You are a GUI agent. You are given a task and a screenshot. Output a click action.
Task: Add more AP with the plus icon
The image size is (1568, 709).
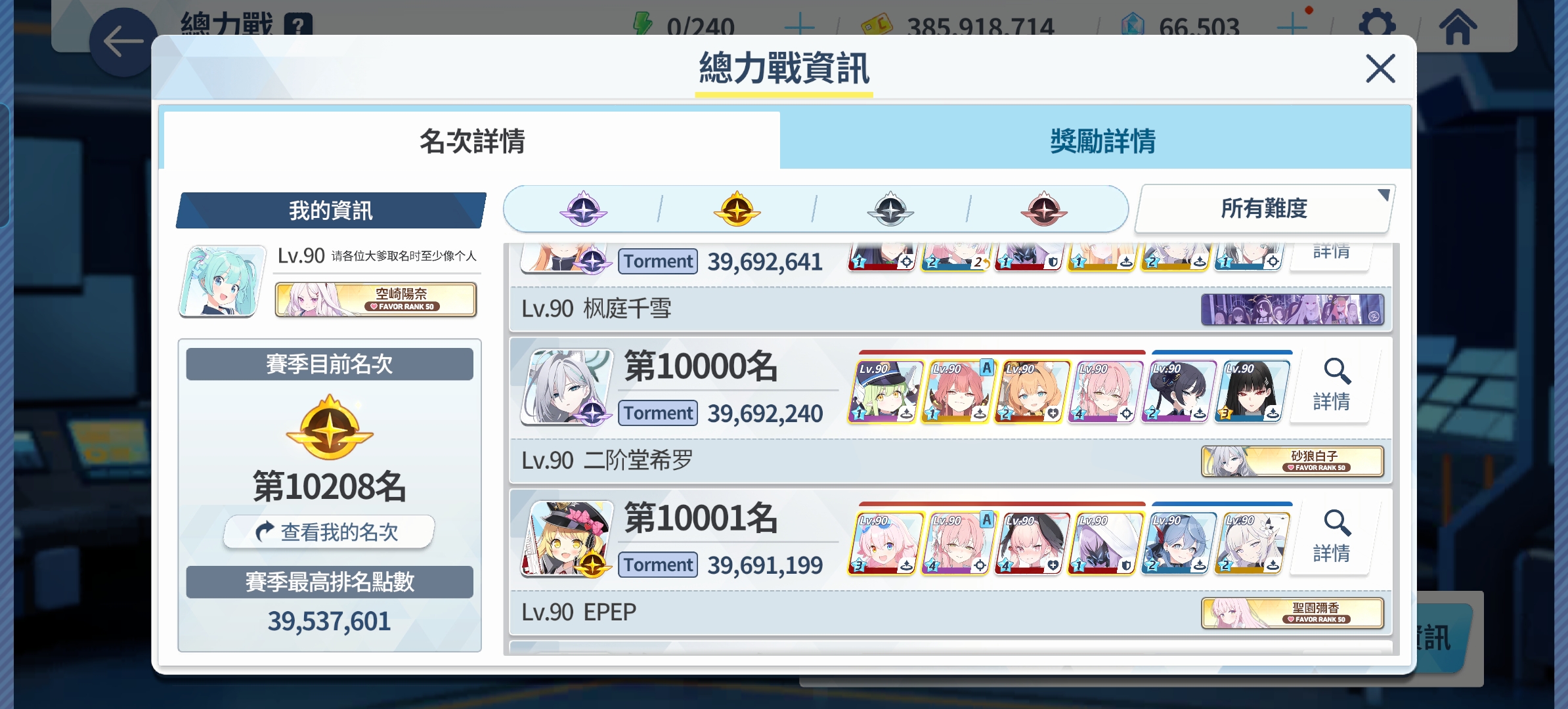800,26
